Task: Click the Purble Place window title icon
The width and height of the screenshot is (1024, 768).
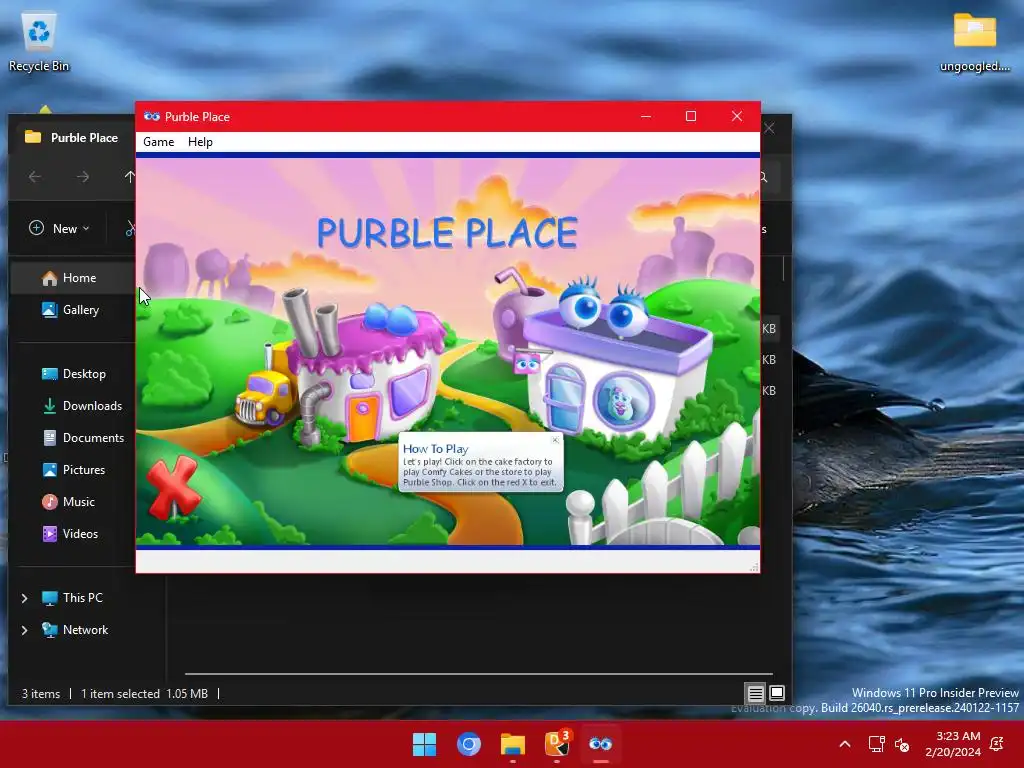Action: 152,116
